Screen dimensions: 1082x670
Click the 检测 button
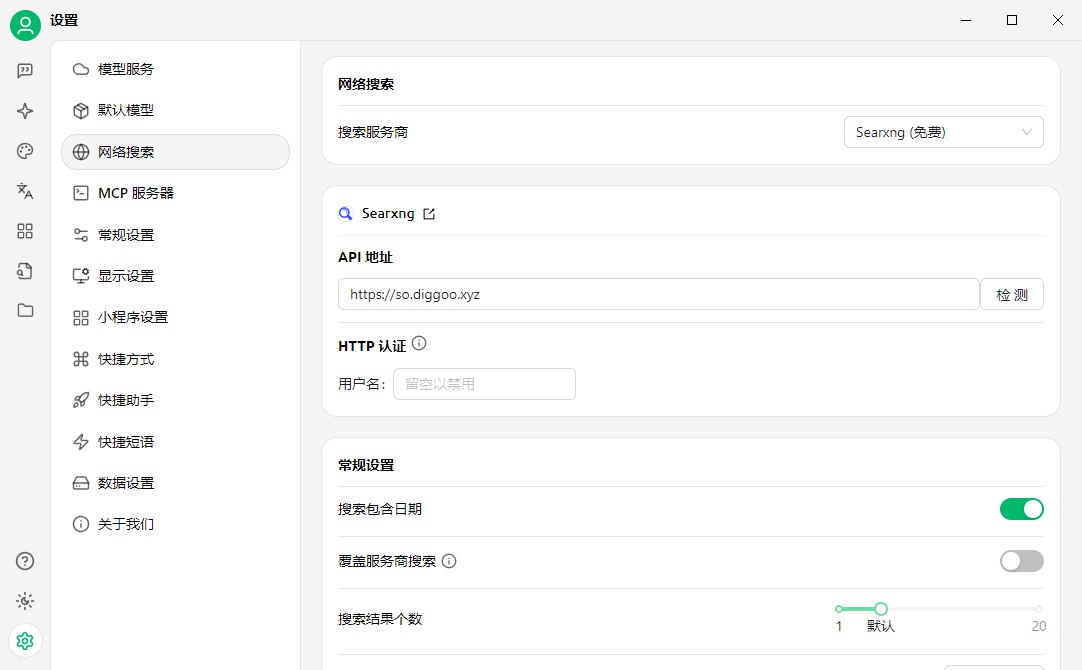click(1012, 295)
